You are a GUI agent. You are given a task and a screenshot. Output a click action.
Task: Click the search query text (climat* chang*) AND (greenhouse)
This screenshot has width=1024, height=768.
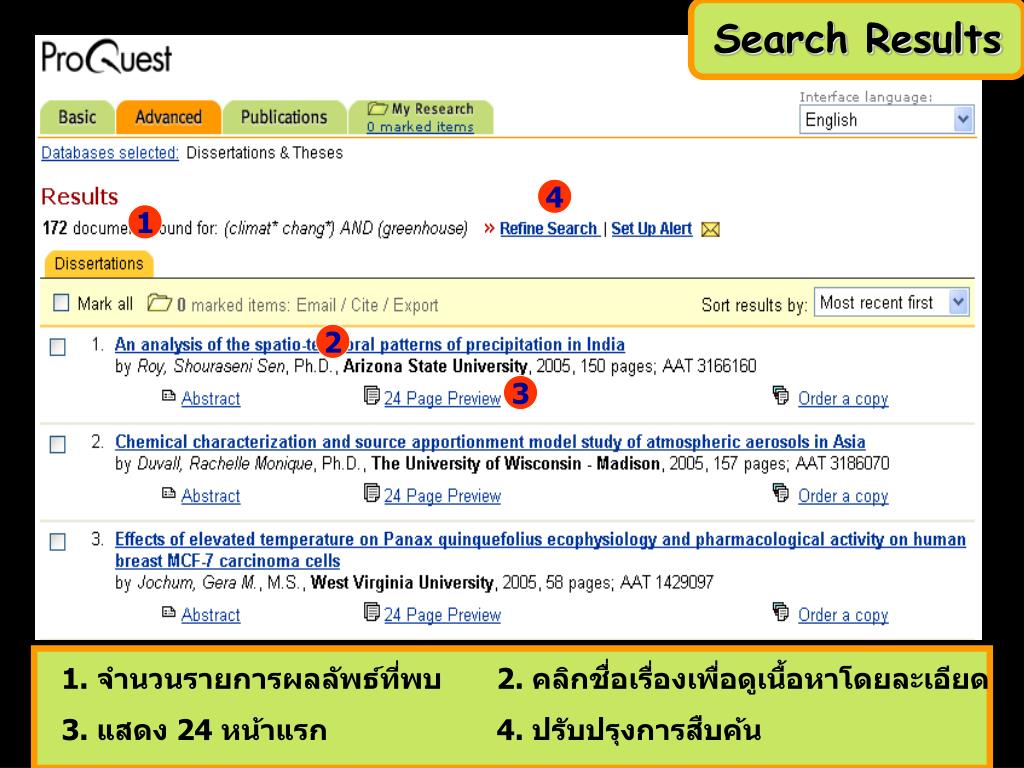coord(346,229)
